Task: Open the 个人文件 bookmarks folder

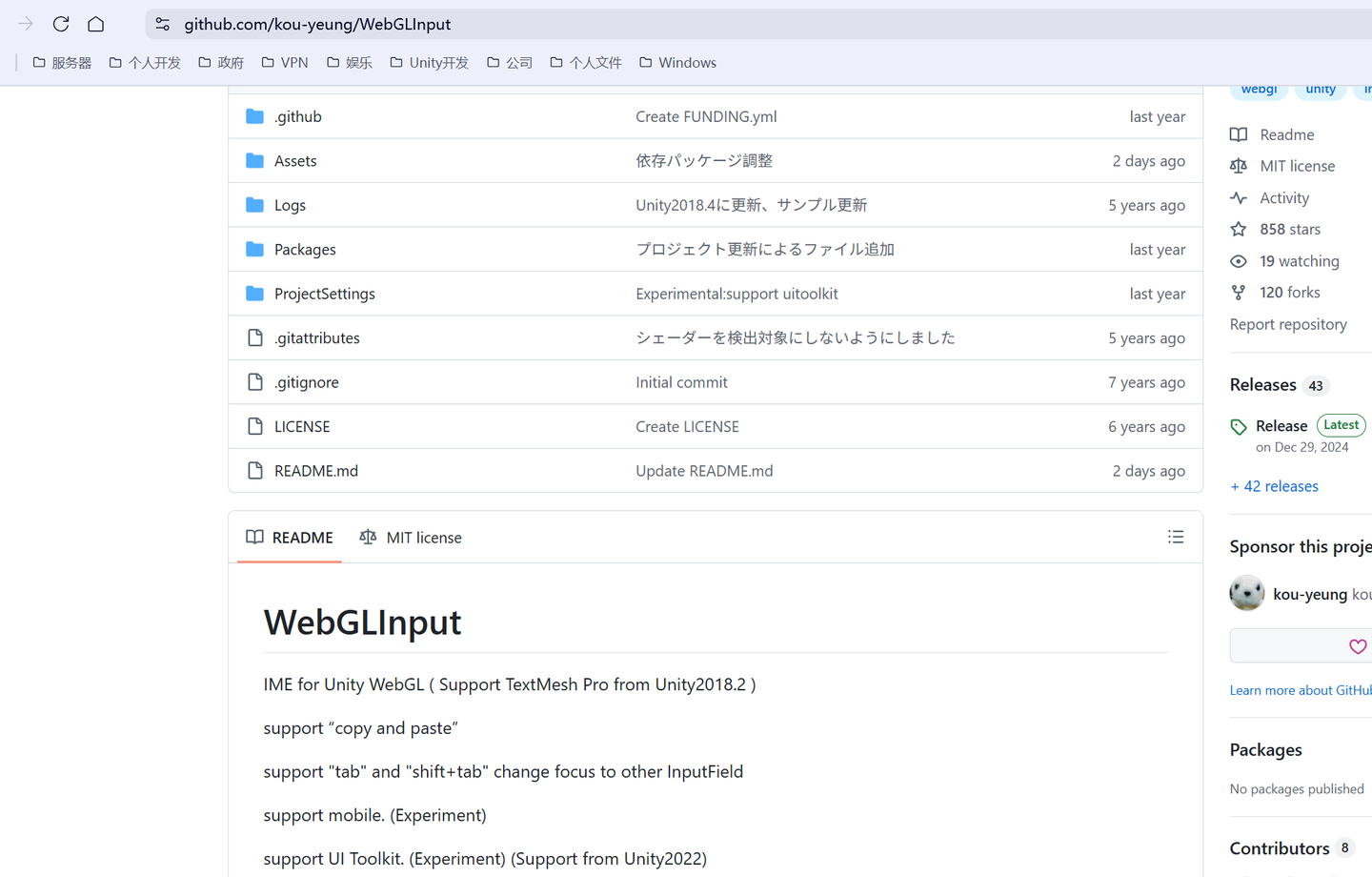Action: (x=586, y=63)
